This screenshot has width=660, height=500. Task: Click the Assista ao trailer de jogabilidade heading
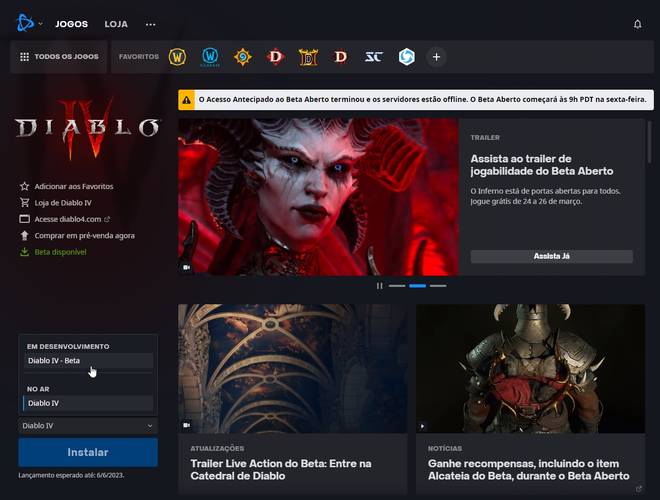pos(541,165)
